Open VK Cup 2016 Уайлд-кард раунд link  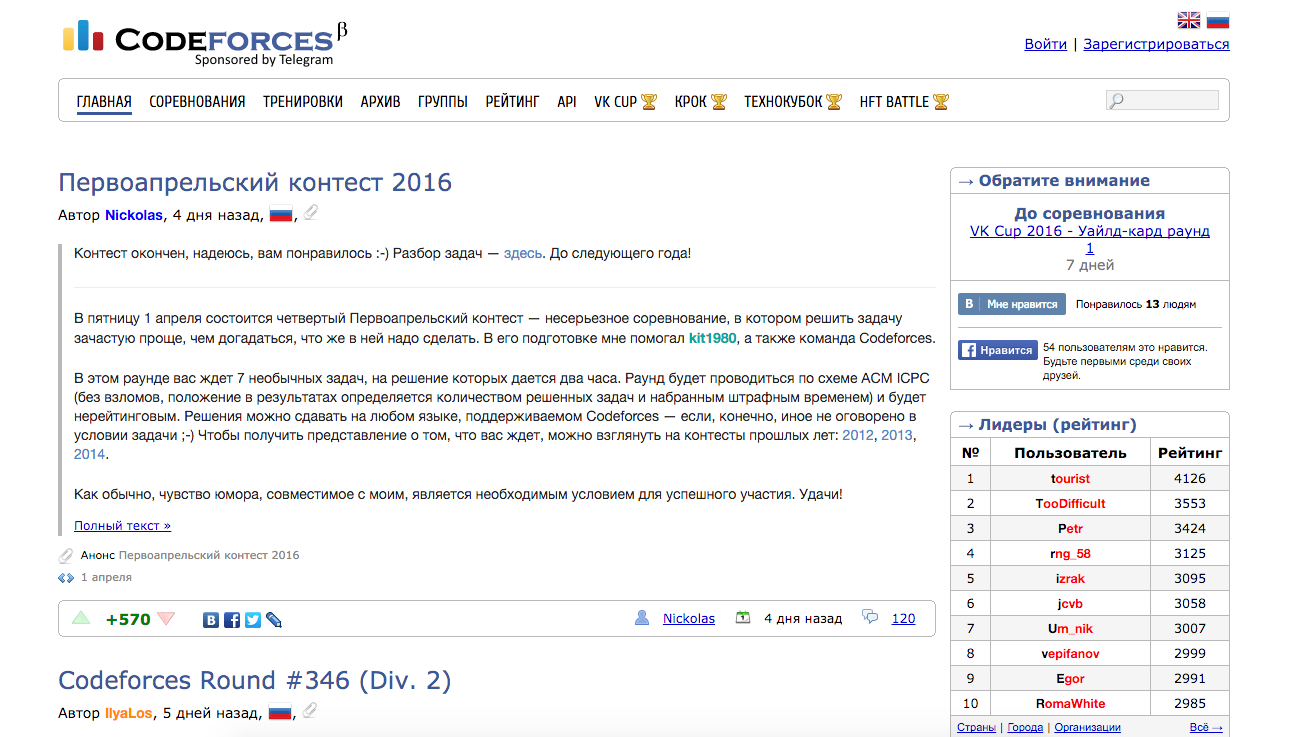(1090, 239)
